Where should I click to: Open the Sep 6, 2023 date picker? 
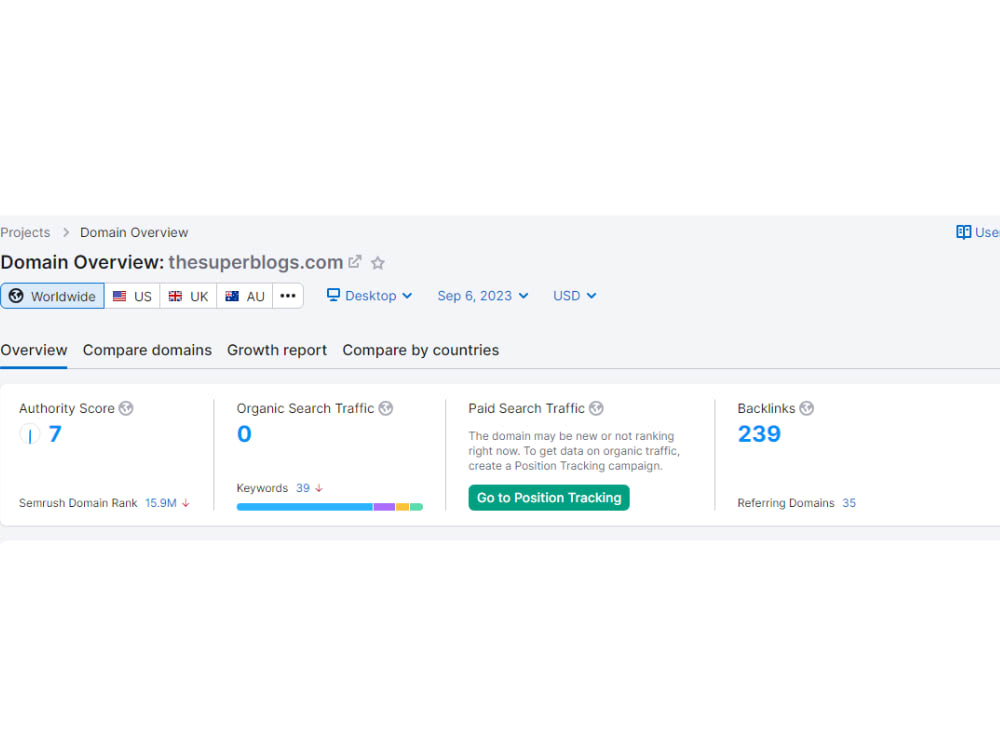483,296
